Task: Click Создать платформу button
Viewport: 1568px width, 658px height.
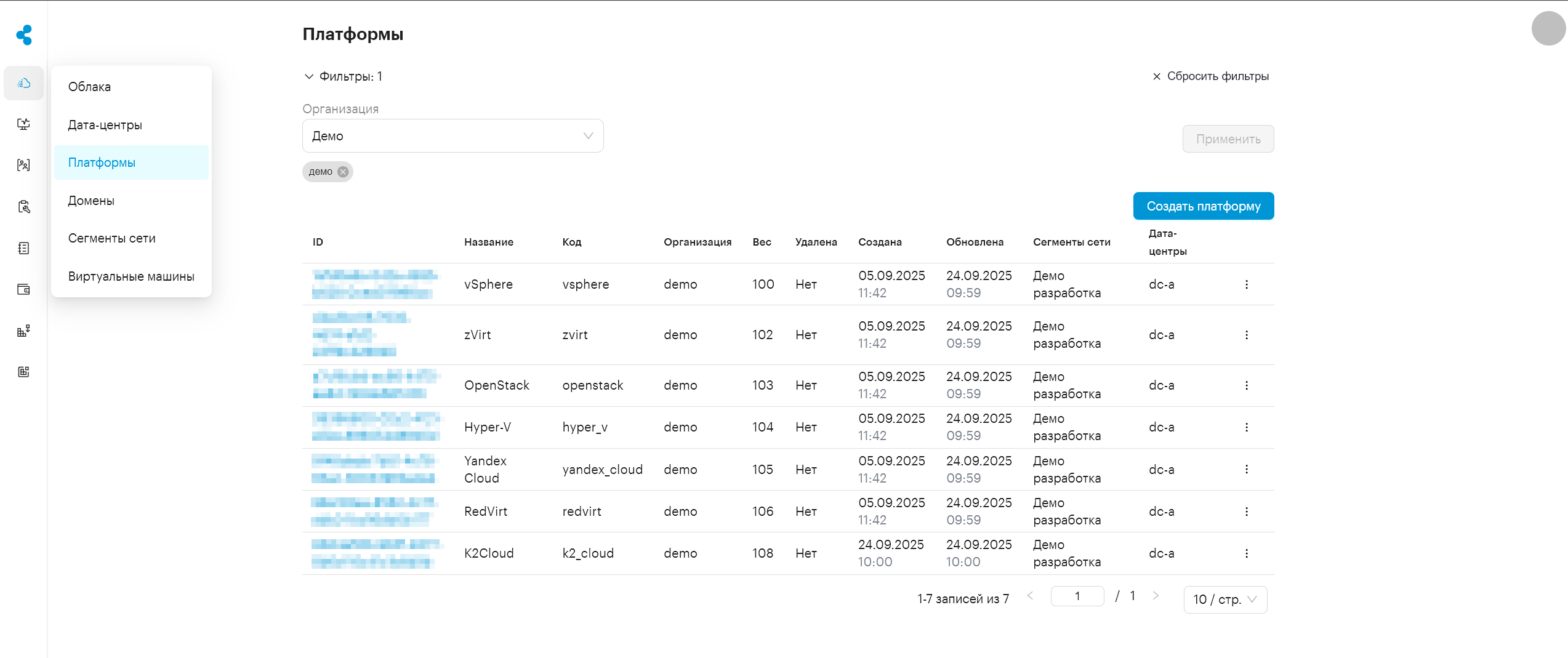Action: pyautogui.click(x=1204, y=206)
